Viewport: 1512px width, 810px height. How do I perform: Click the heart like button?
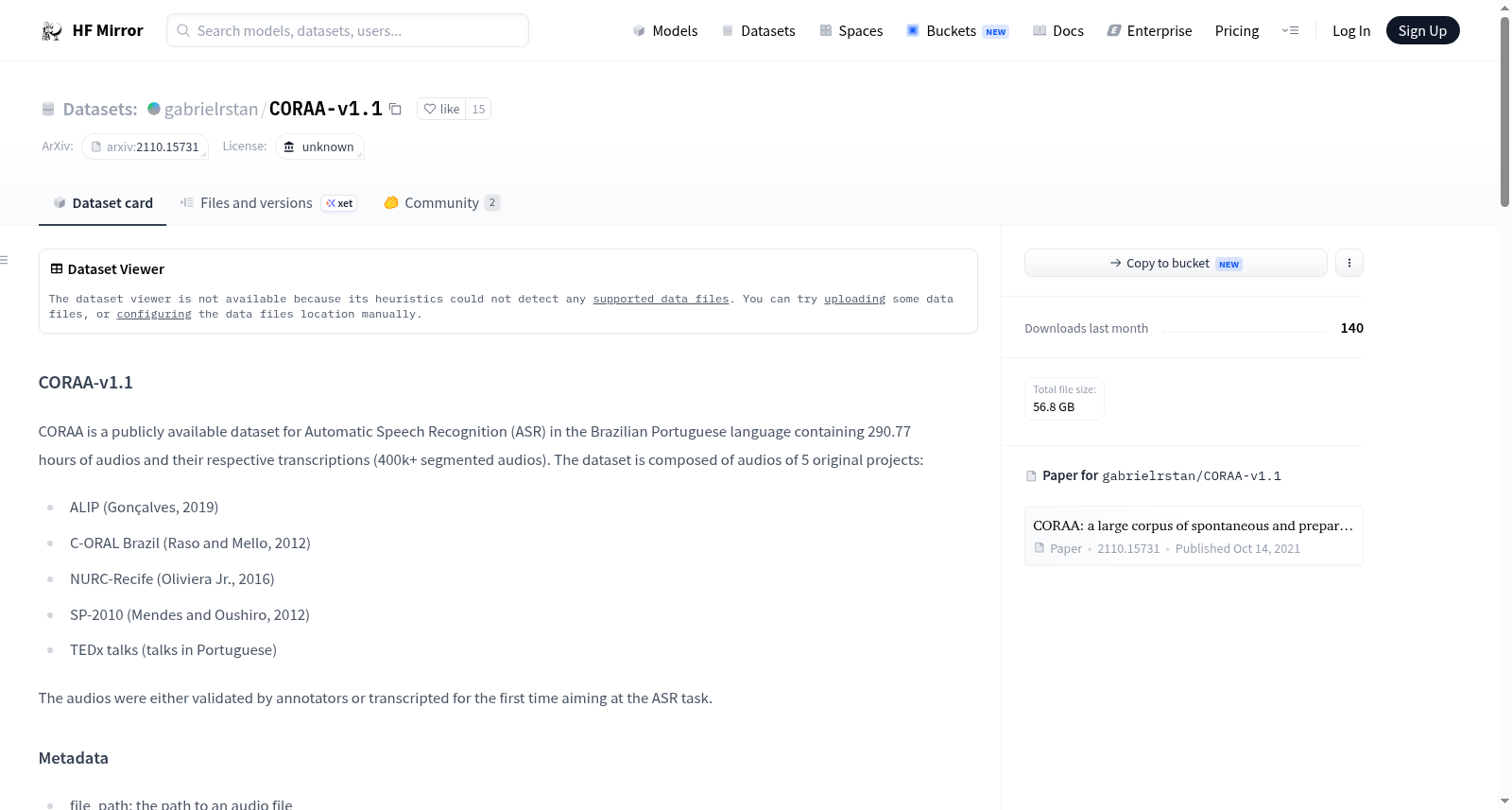point(441,109)
